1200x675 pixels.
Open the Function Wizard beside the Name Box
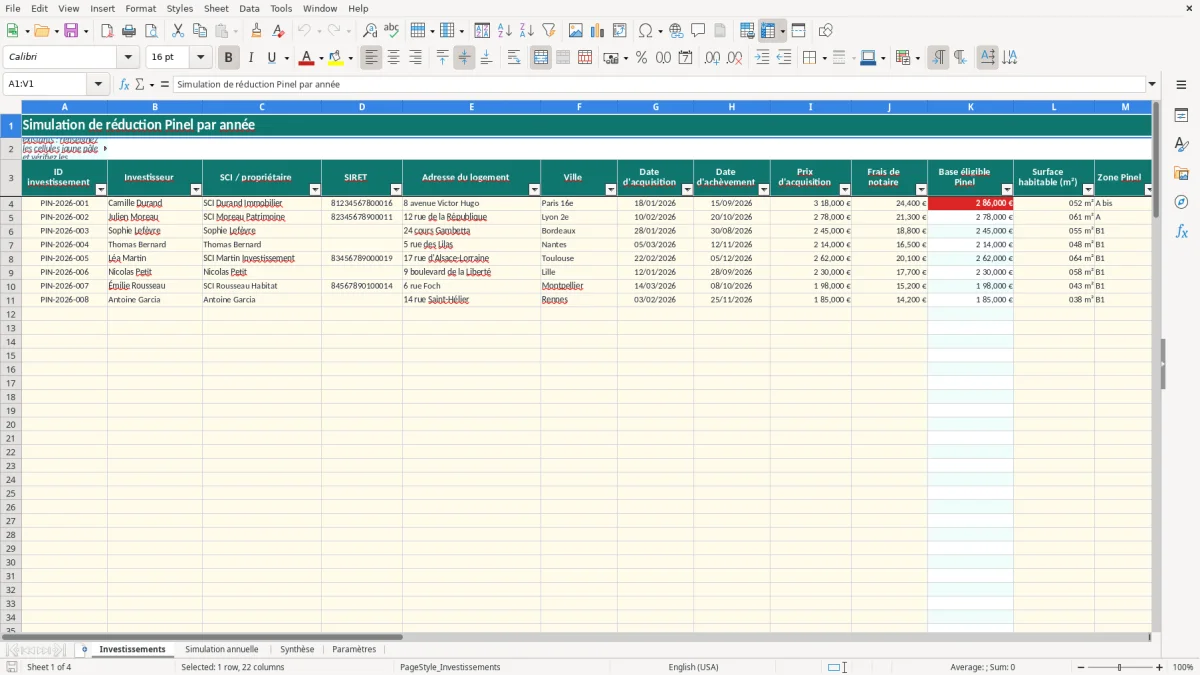tap(125, 84)
